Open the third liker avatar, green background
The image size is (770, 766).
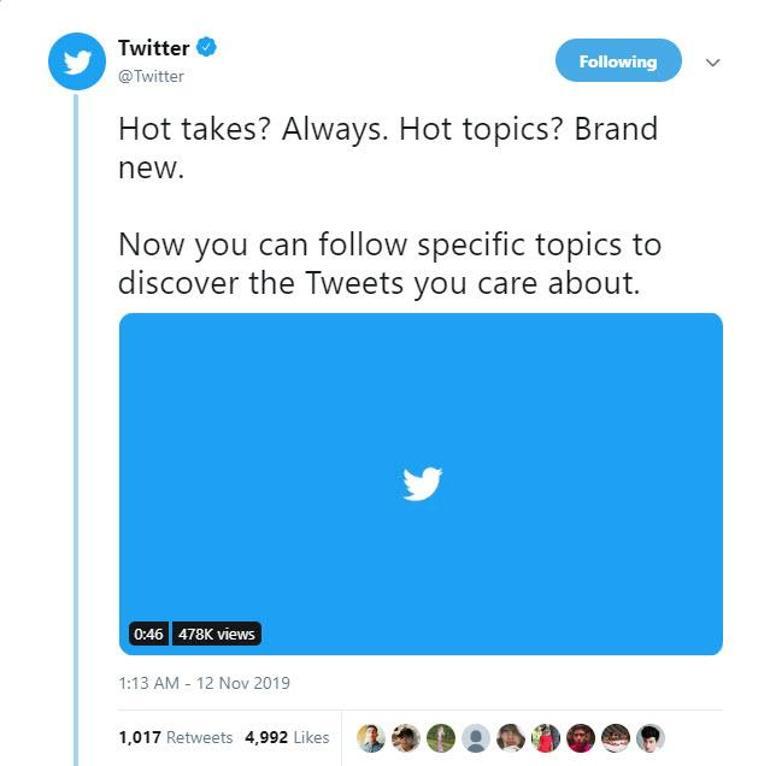click(x=441, y=738)
